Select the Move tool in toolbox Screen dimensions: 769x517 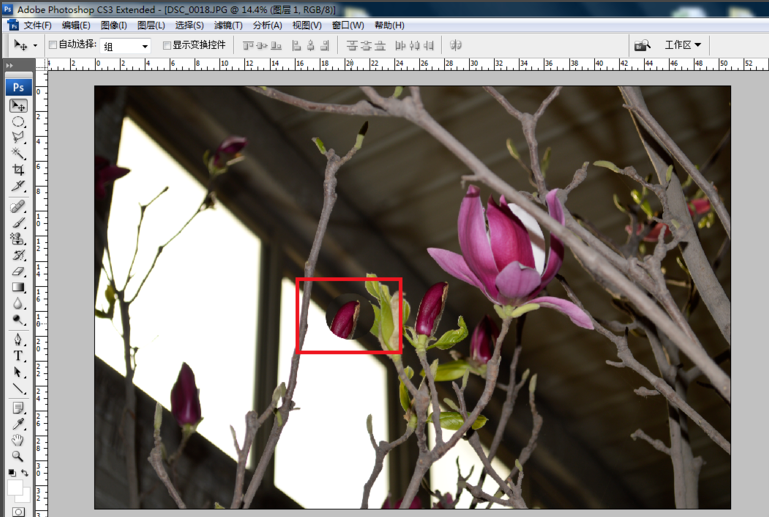pos(18,105)
